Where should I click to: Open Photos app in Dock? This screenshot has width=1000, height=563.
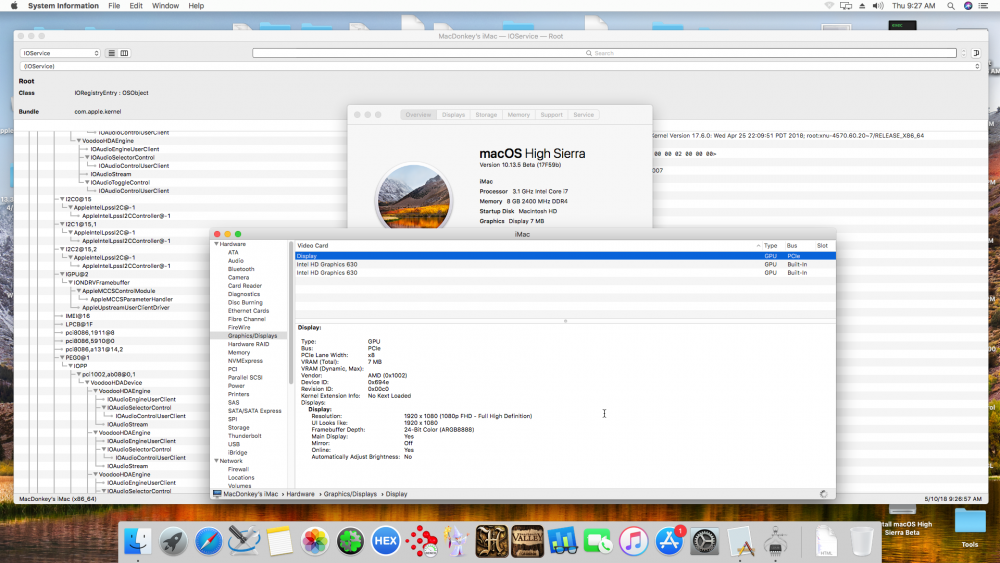tap(314, 541)
